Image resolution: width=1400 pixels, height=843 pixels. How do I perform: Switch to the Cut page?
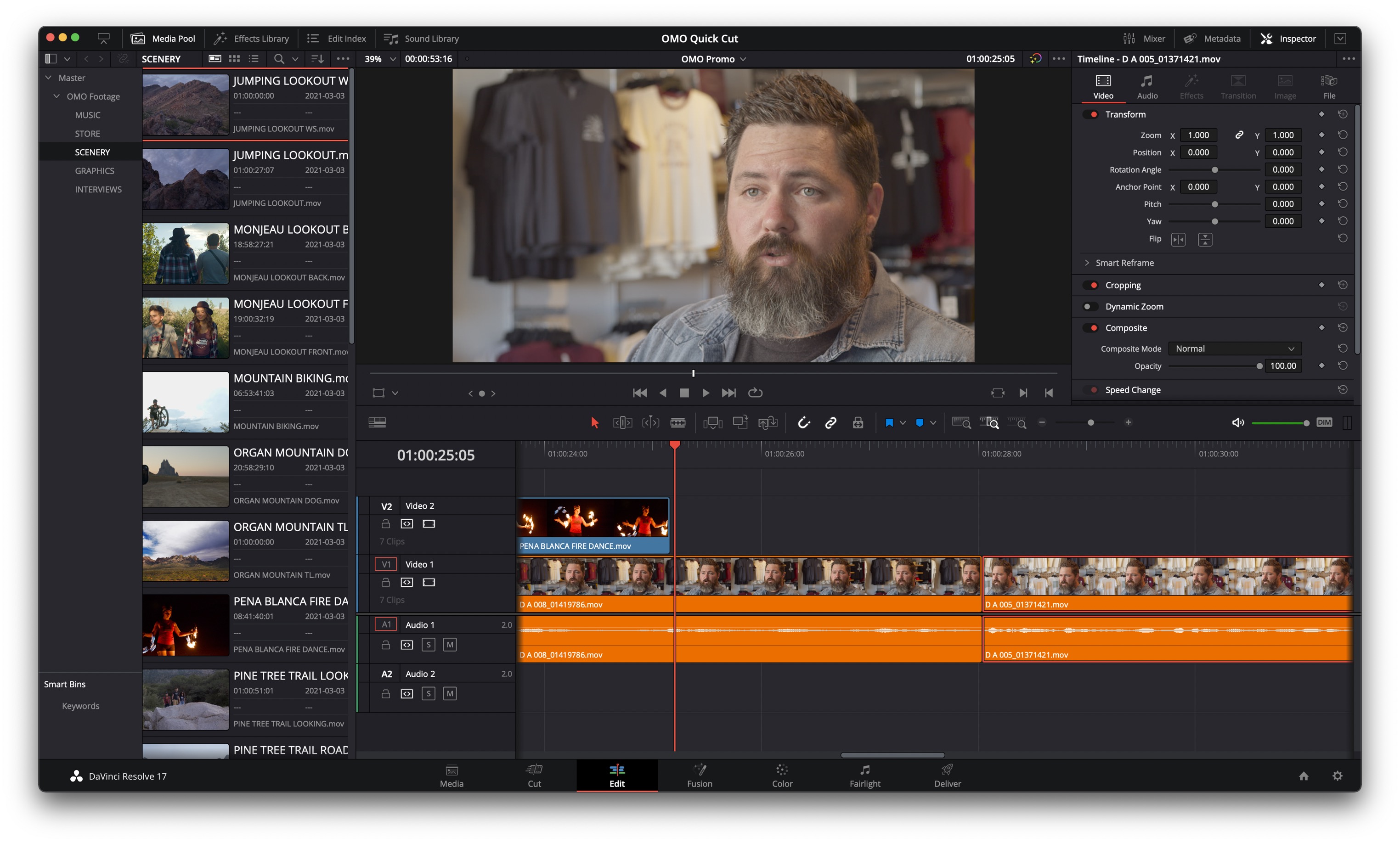[534, 776]
